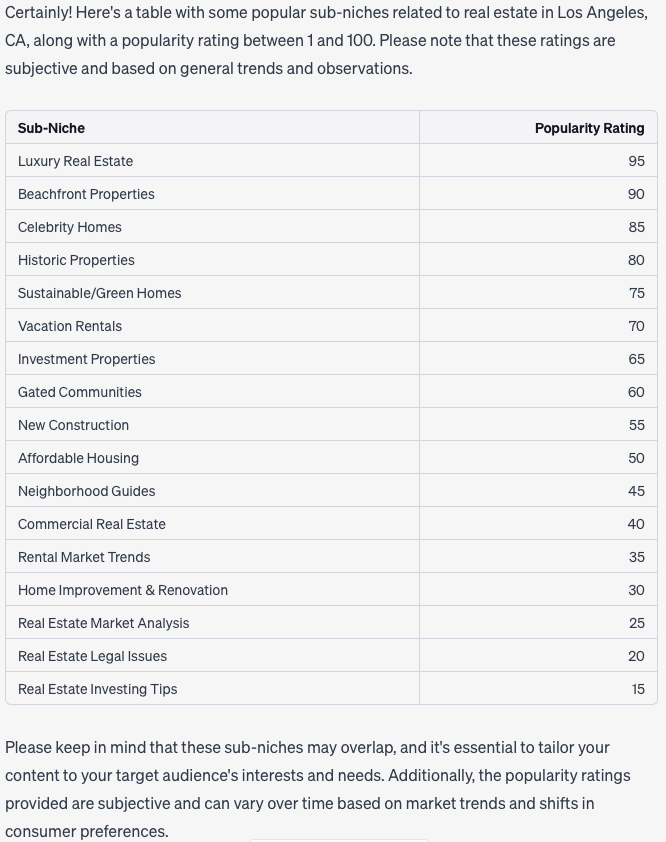Select the Investment Properties cell

(87, 359)
